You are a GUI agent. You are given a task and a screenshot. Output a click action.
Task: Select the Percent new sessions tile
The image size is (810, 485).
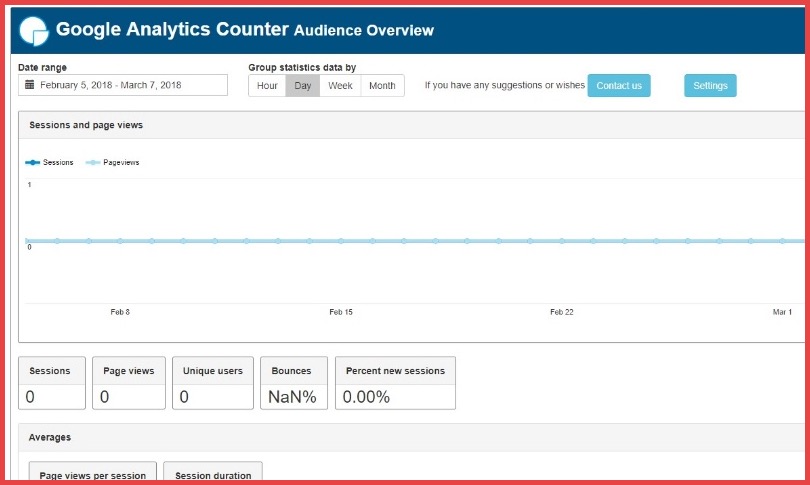click(395, 383)
